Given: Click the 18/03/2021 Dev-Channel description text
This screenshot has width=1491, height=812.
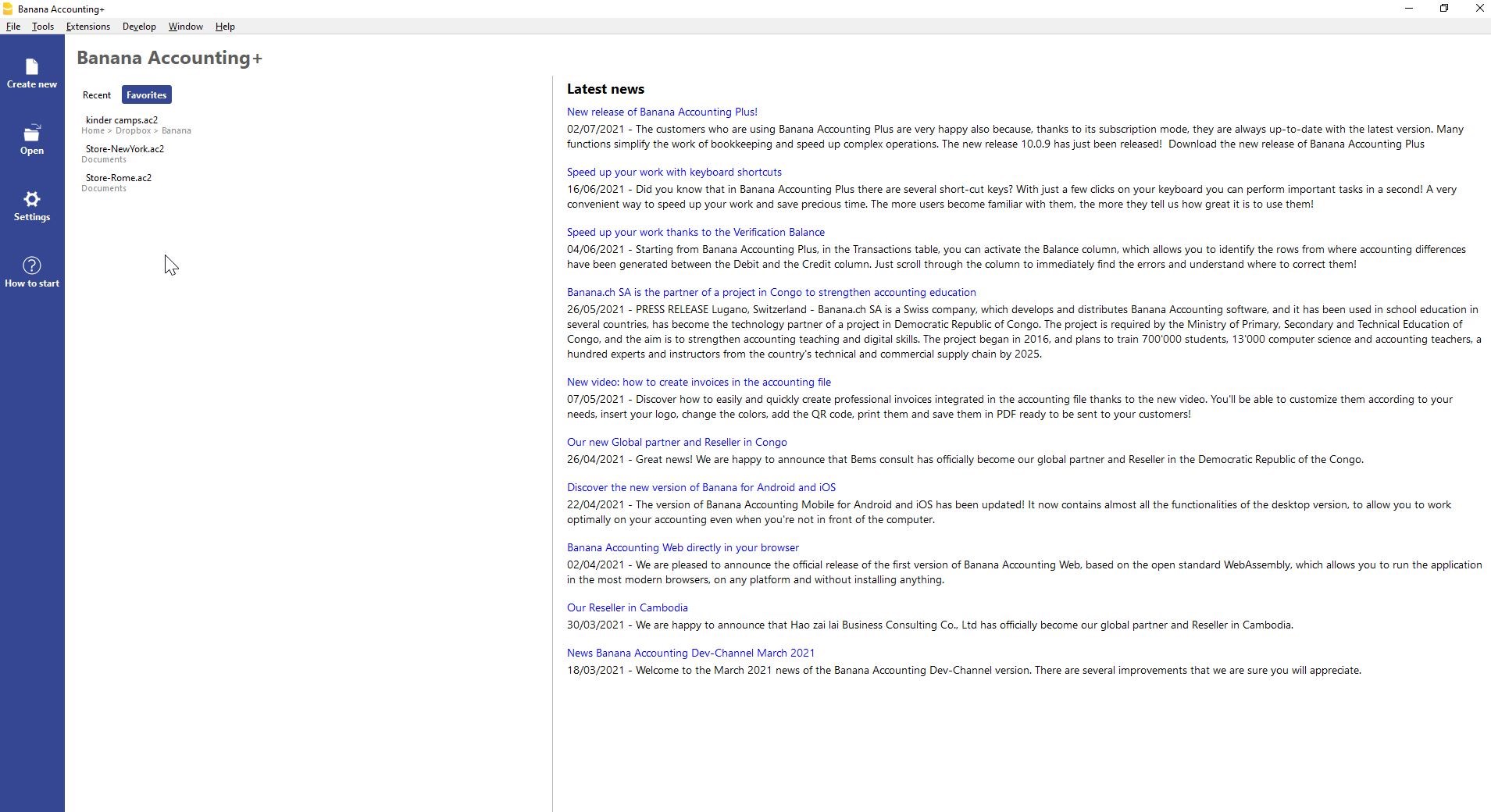Looking at the screenshot, I should tap(964, 671).
